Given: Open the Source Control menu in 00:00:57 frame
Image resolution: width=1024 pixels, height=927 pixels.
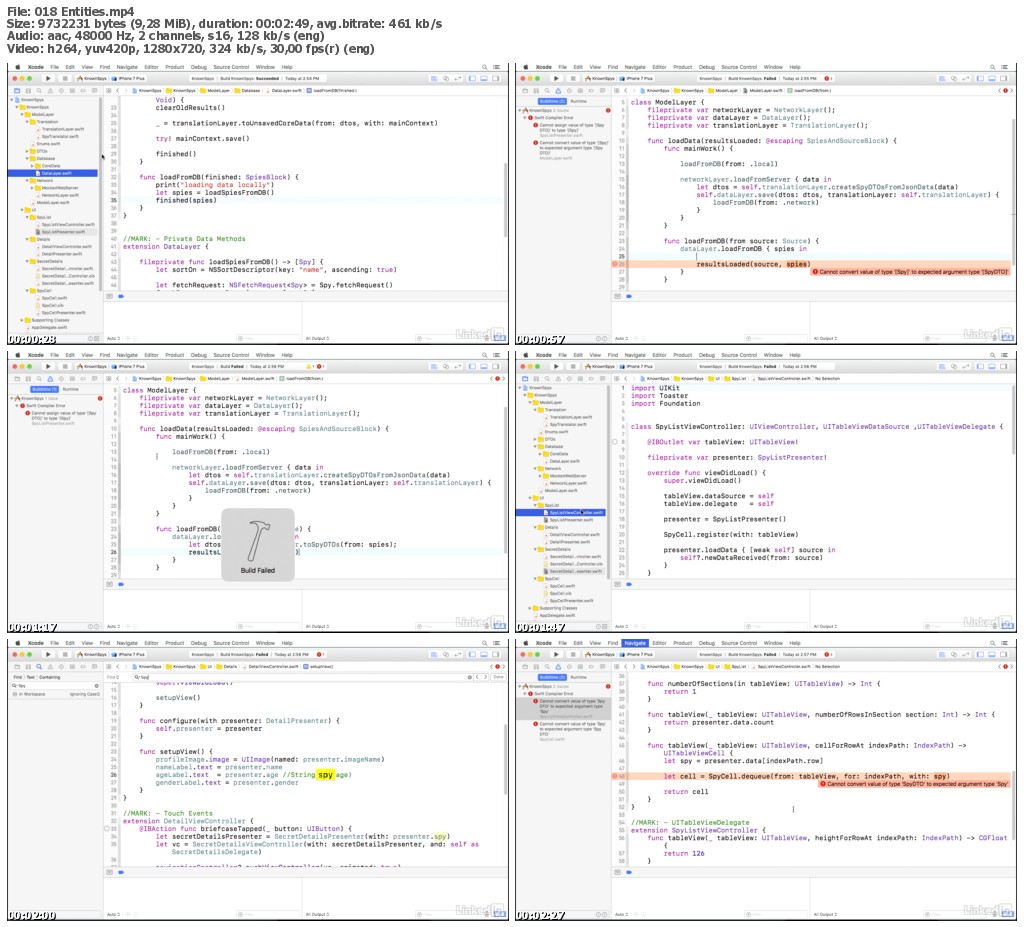Looking at the screenshot, I should tap(739, 67).
